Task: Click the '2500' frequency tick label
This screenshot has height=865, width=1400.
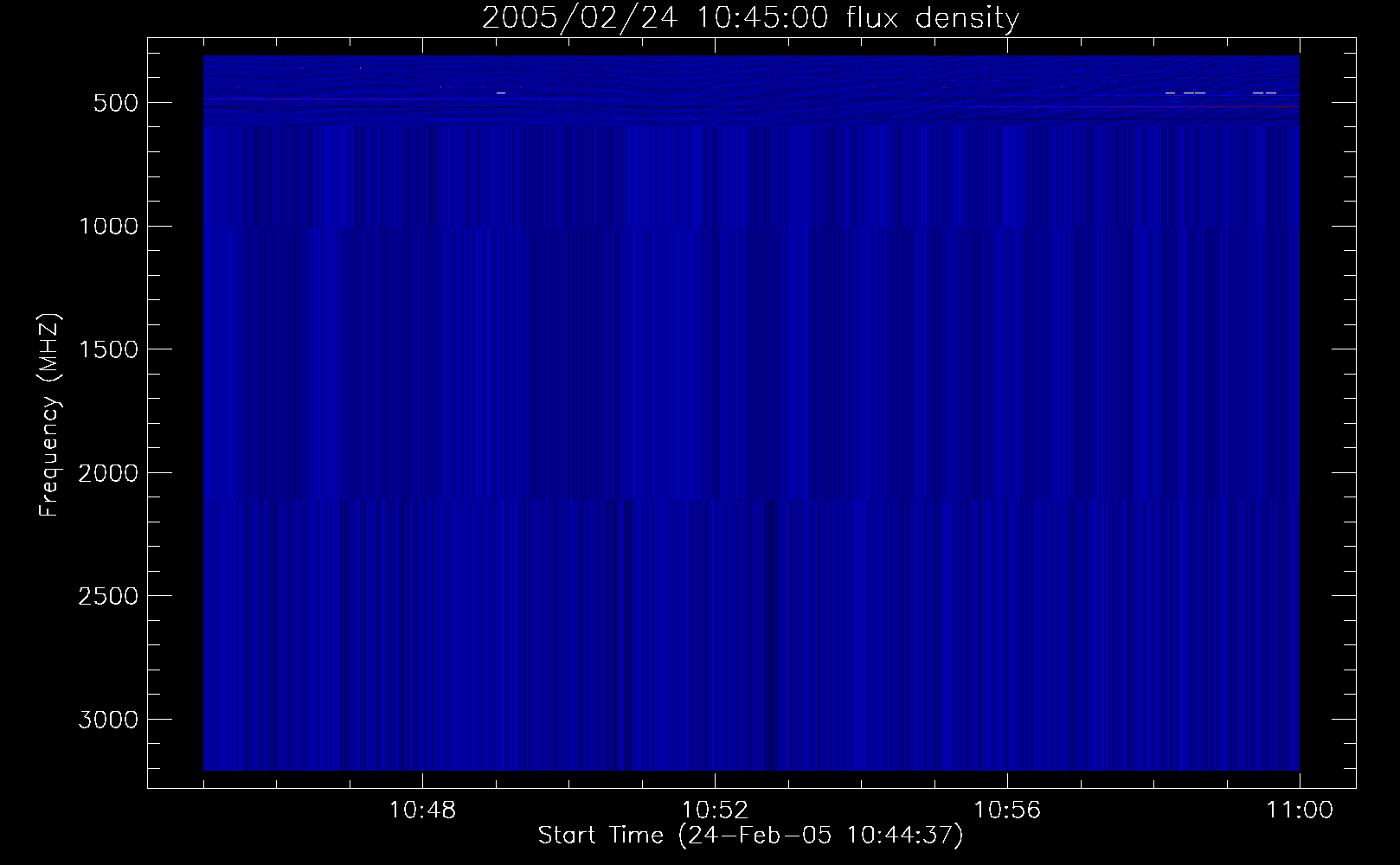Action: click(108, 596)
